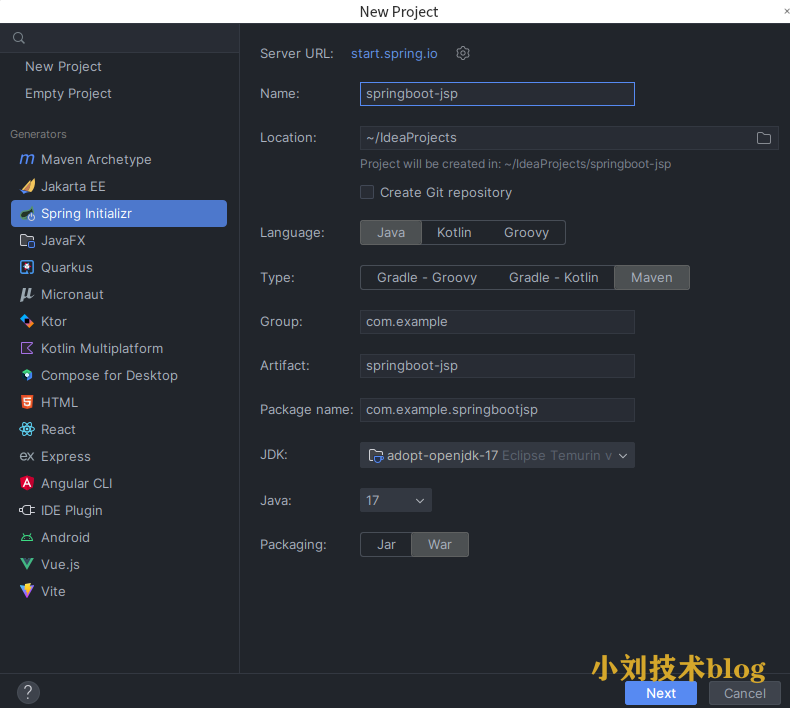Expand the Java version dropdown
Image resolution: width=790 pixels, height=708 pixels.
(395, 500)
